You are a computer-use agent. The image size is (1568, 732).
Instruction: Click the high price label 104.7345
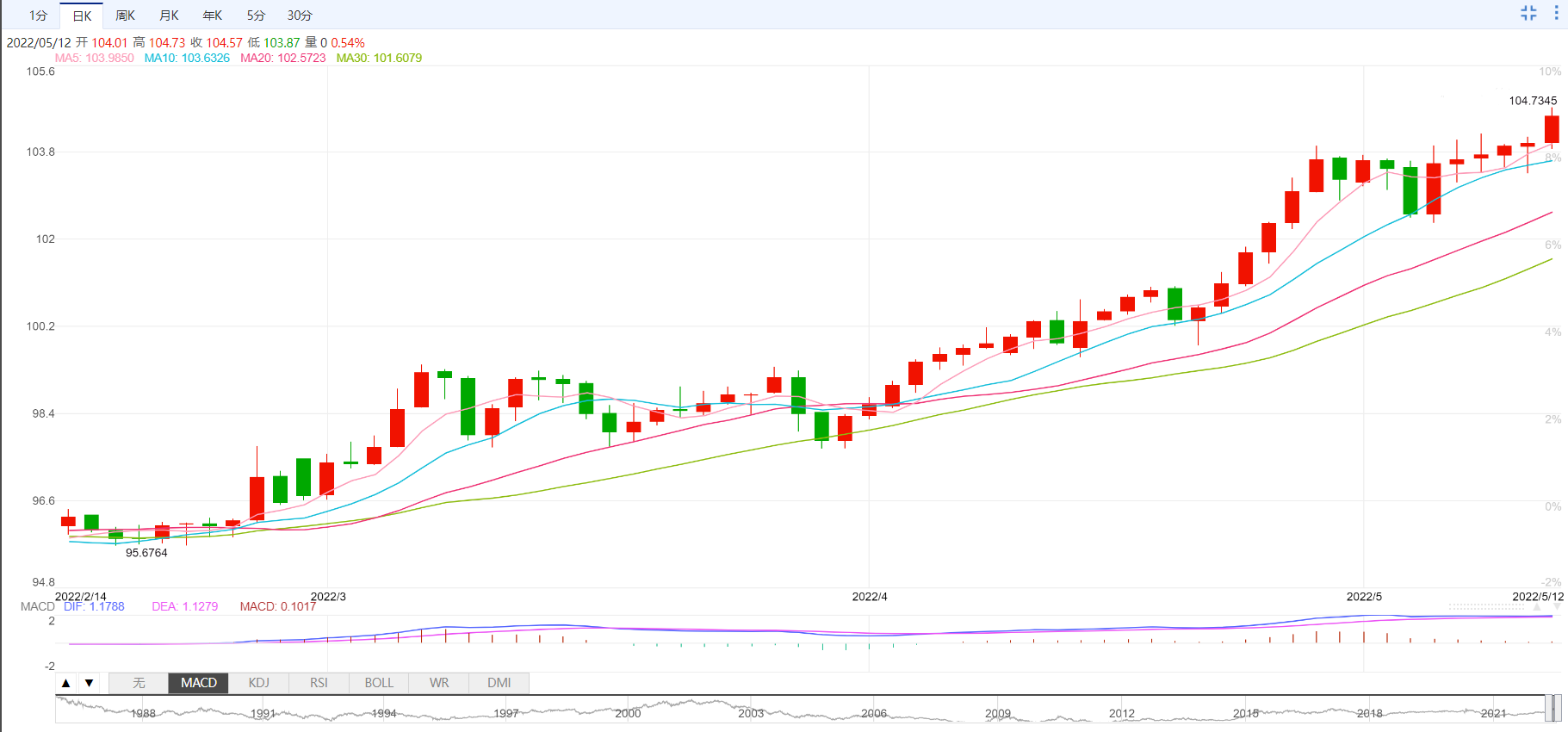click(1533, 101)
